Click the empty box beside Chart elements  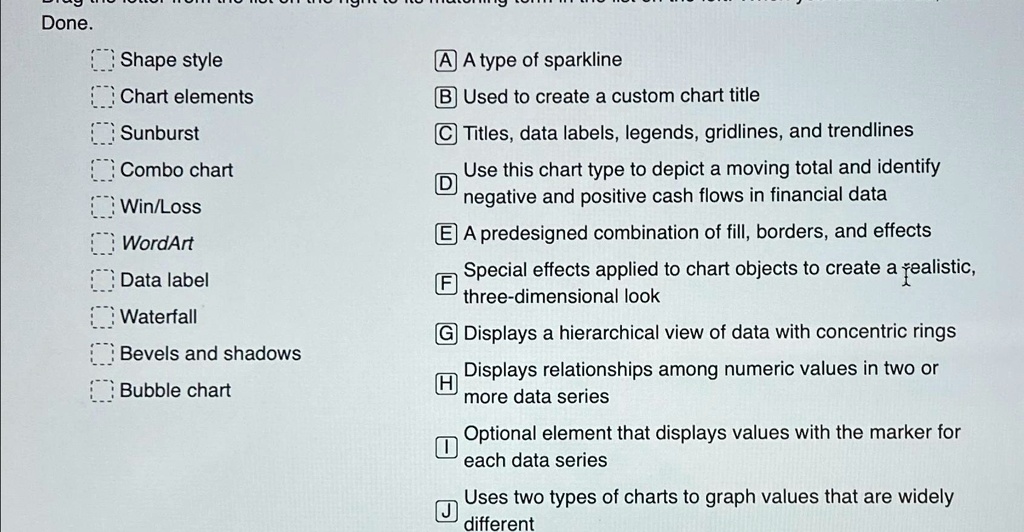[x=102, y=97]
